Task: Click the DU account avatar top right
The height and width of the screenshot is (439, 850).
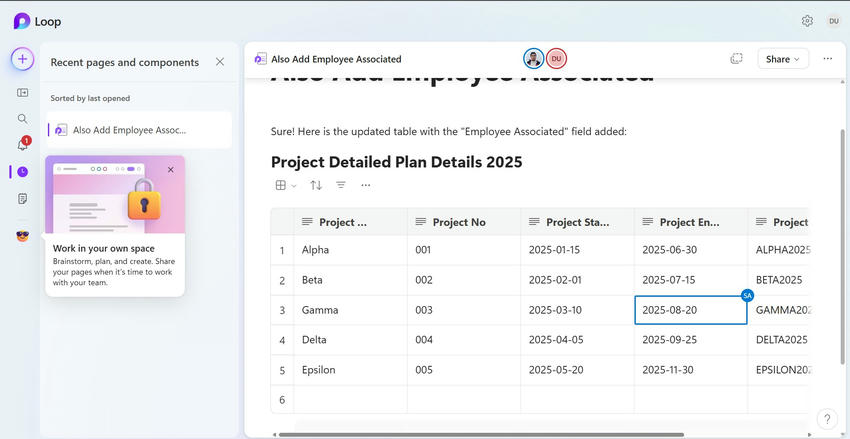Action: click(x=833, y=21)
